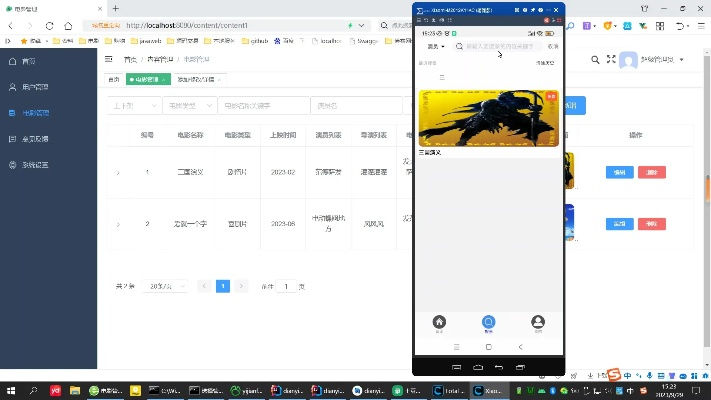Click the red delete button in row 2
This screenshot has width=711, height=400.
(x=651, y=224)
